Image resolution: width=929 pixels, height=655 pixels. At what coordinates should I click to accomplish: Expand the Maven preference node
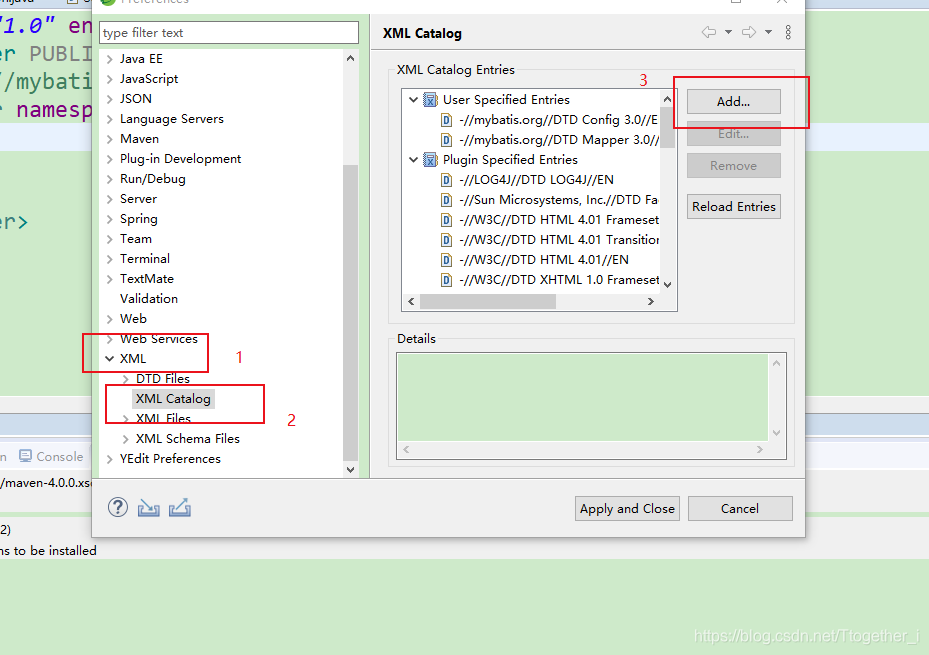click(110, 139)
